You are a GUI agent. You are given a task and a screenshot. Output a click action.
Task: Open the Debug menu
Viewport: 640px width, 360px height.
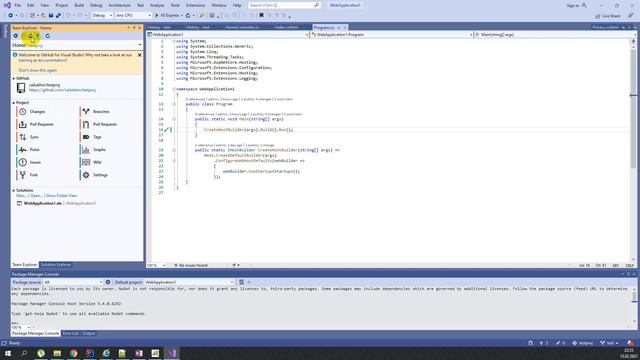tap(96, 5)
